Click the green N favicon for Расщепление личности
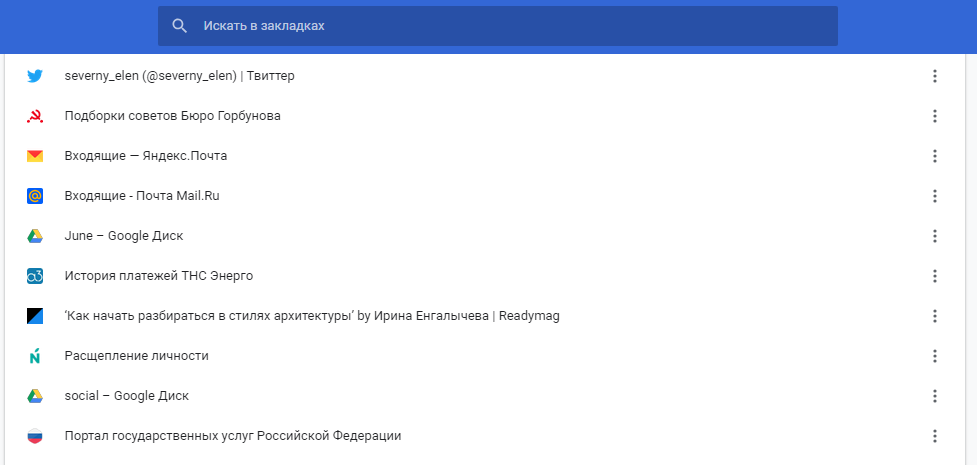The height and width of the screenshot is (465, 977). [35, 356]
